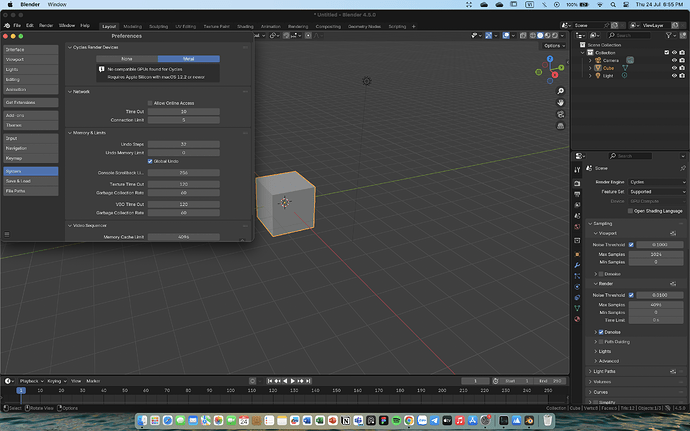Open the View Layer properties tab icon
The height and width of the screenshot is (431, 690).
[x=577, y=205]
